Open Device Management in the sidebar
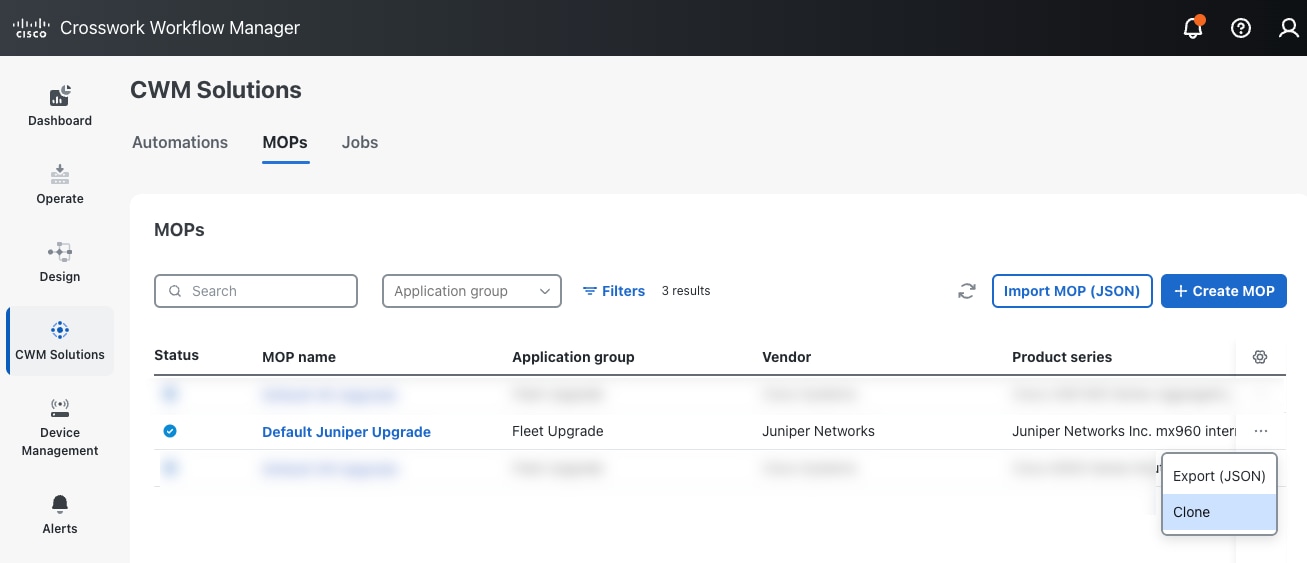This screenshot has width=1307, height=563. pyautogui.click(x=60, y=427)
